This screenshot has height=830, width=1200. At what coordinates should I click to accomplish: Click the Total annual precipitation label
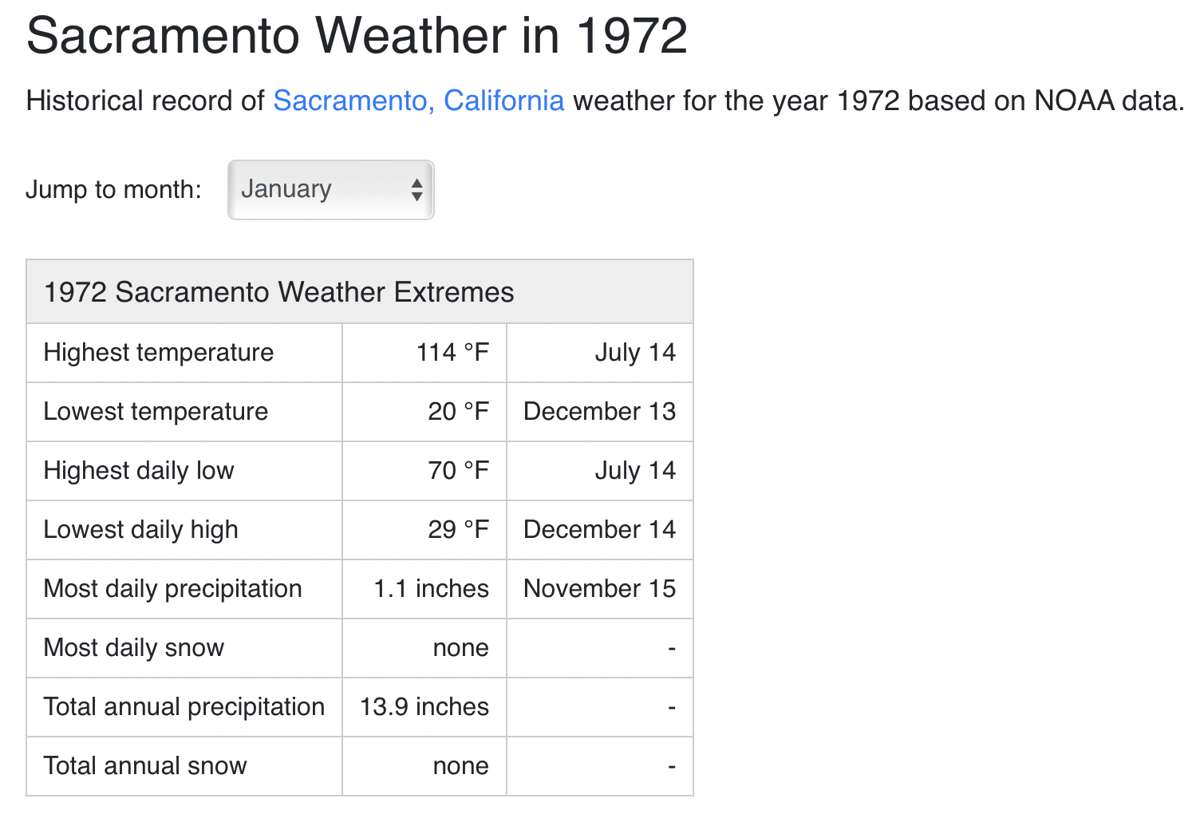point(184,706)
